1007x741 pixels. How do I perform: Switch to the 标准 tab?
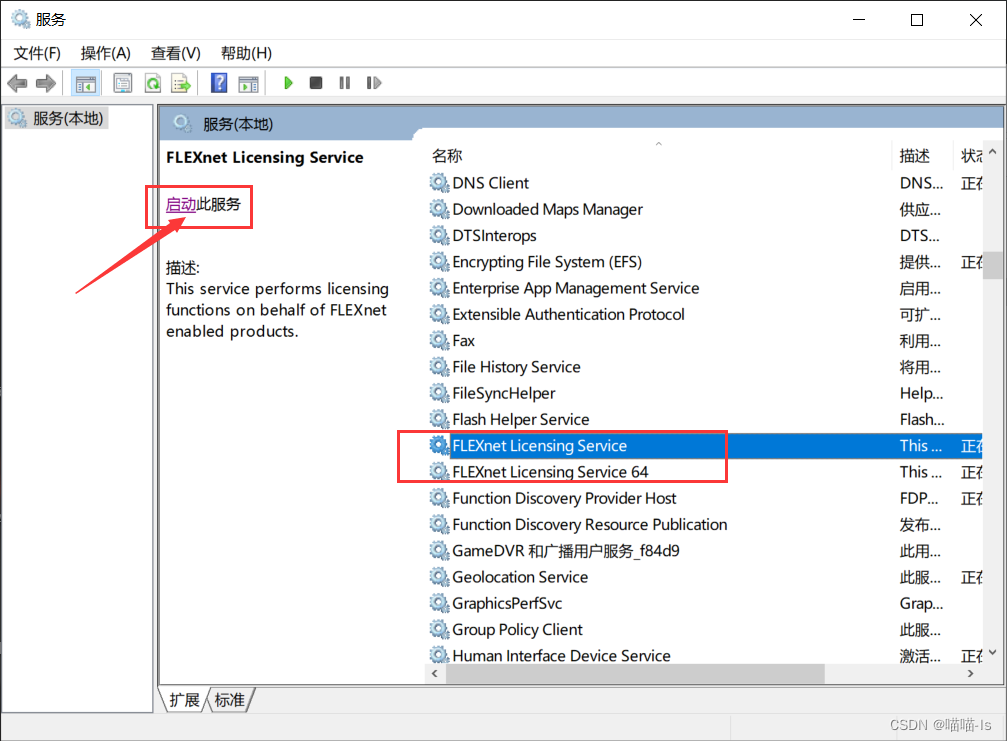[230, 699]
